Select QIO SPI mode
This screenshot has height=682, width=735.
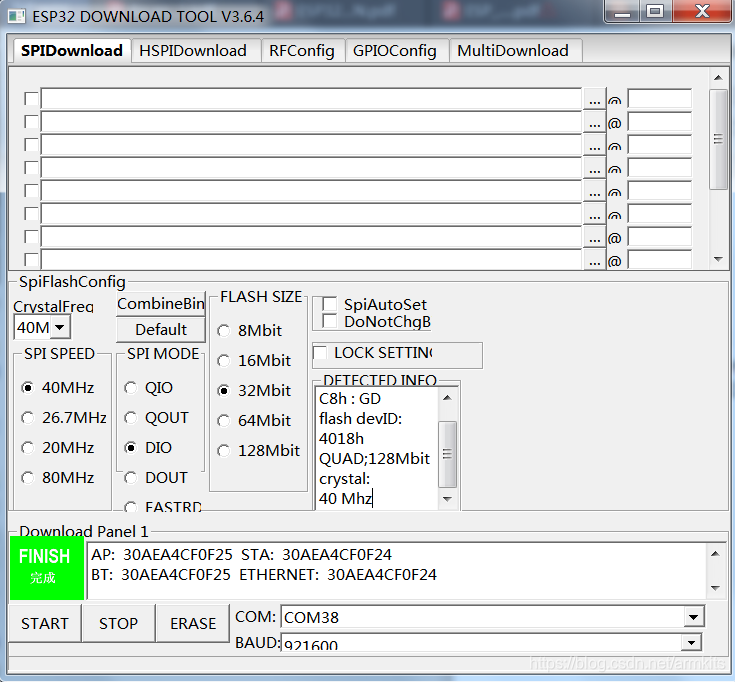(x=130, y=388)
